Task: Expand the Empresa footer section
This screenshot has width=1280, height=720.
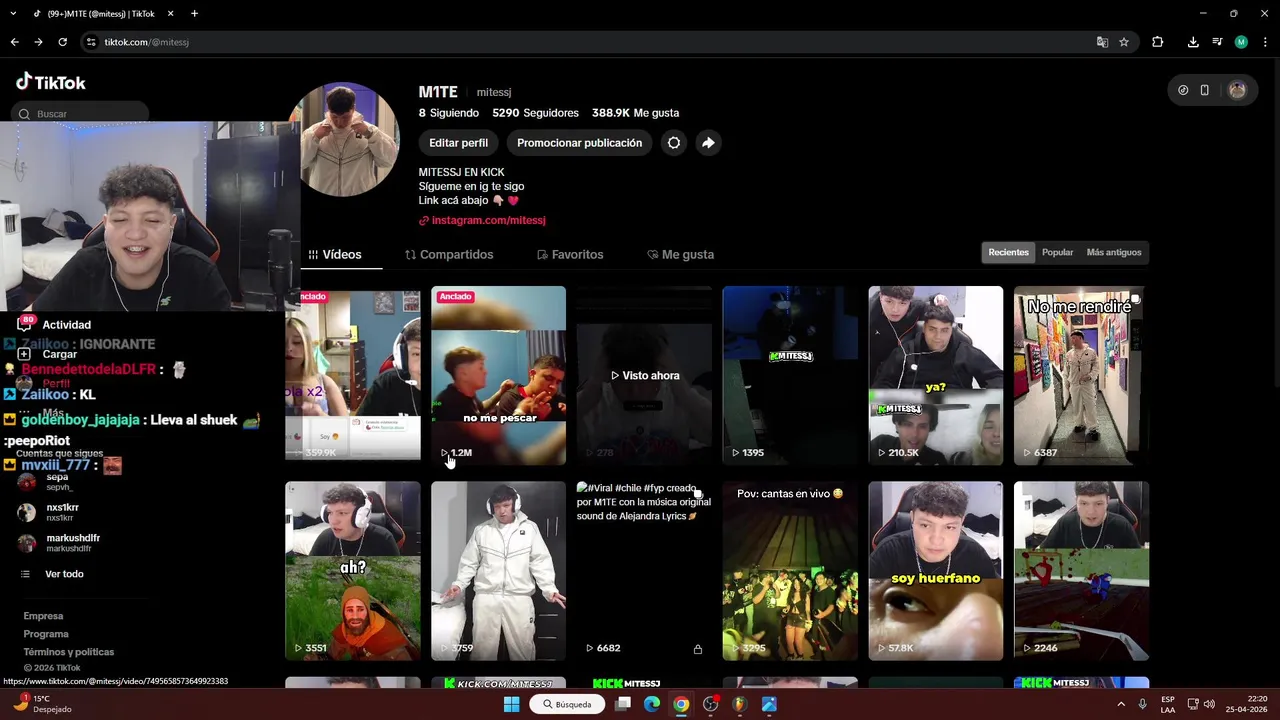Action: tap(43, 616)
